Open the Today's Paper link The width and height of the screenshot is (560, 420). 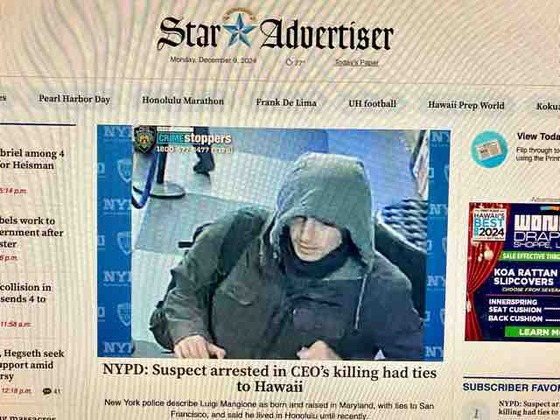(356, 62)
